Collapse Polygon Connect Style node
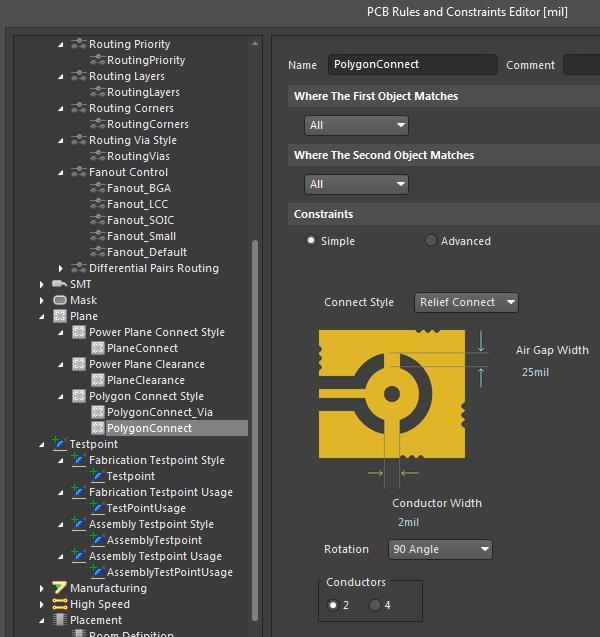Image resolution: width=600 pixels, height=637 pixels. pyautogui.click(x=61, y=396)
